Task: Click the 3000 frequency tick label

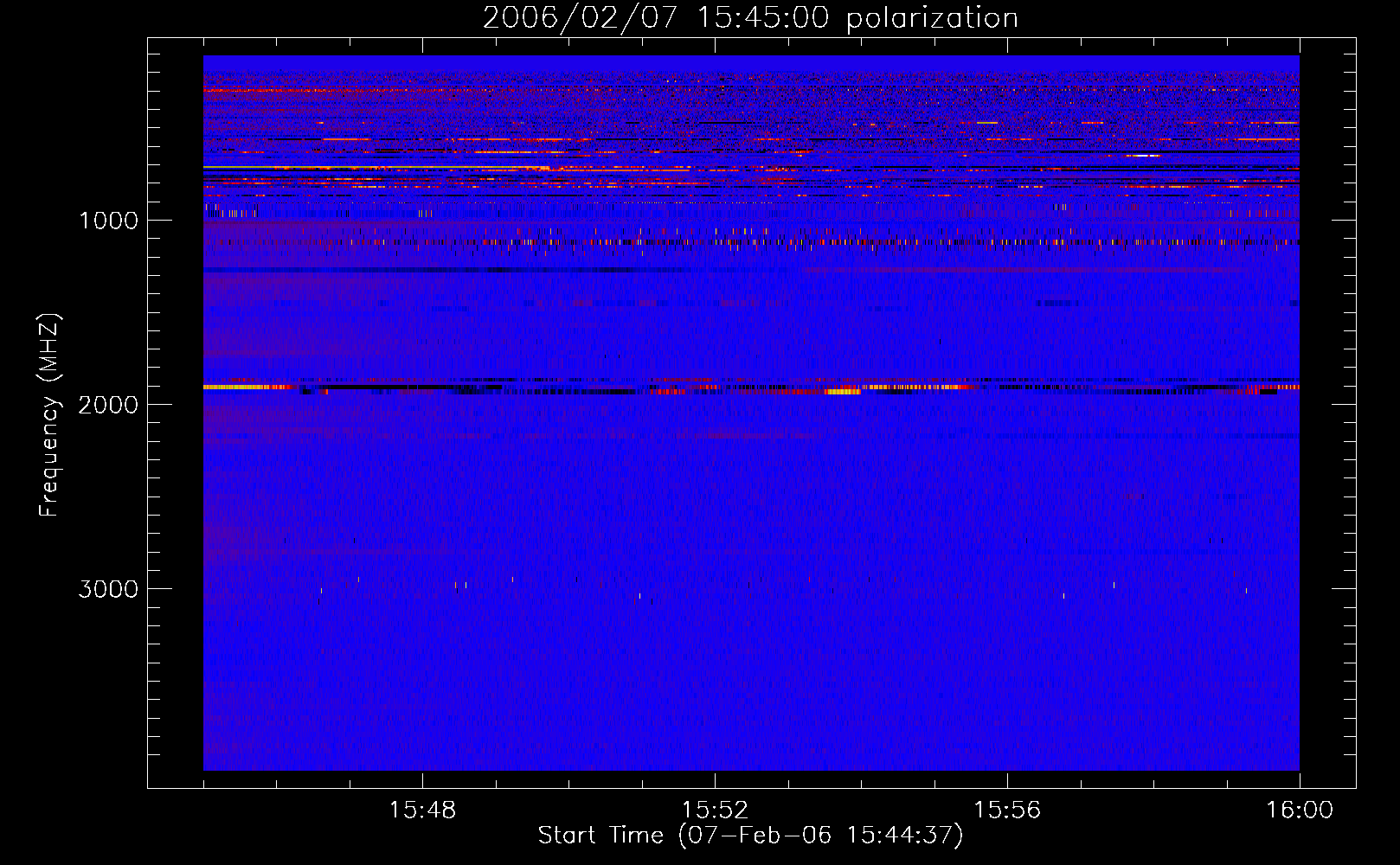Action: 108,589
